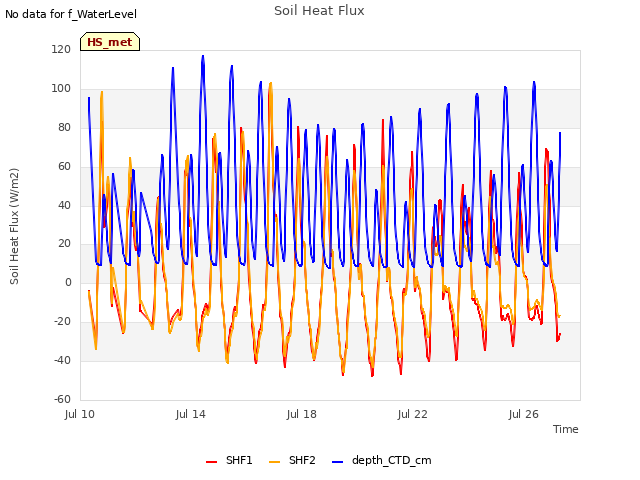
Task: Click the orange SHF2 peak above 100 near Jul 17
Action: pos(271,83)
